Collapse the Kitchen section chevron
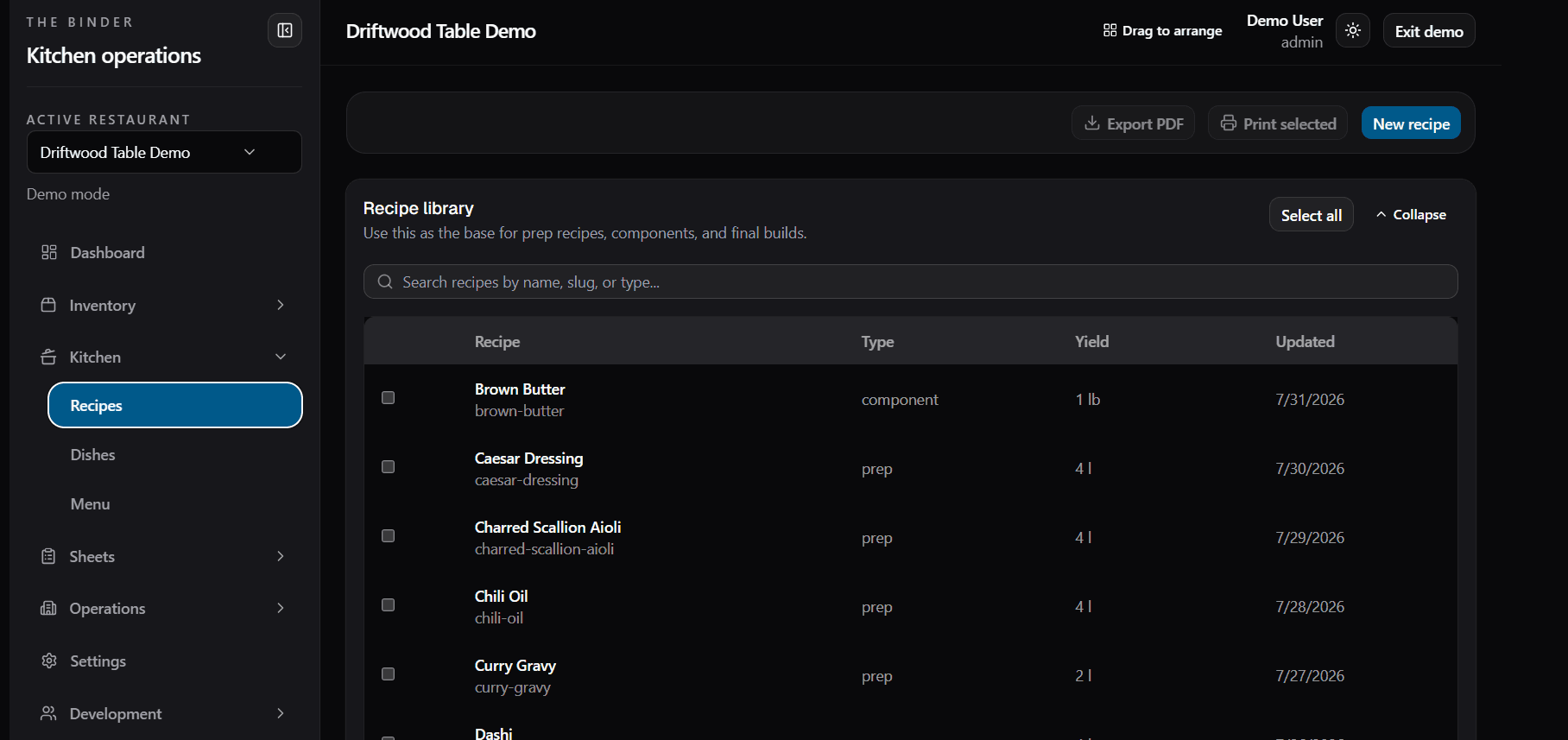Image resolution: width=1568 pixels, height=740 pixels. 281,357
